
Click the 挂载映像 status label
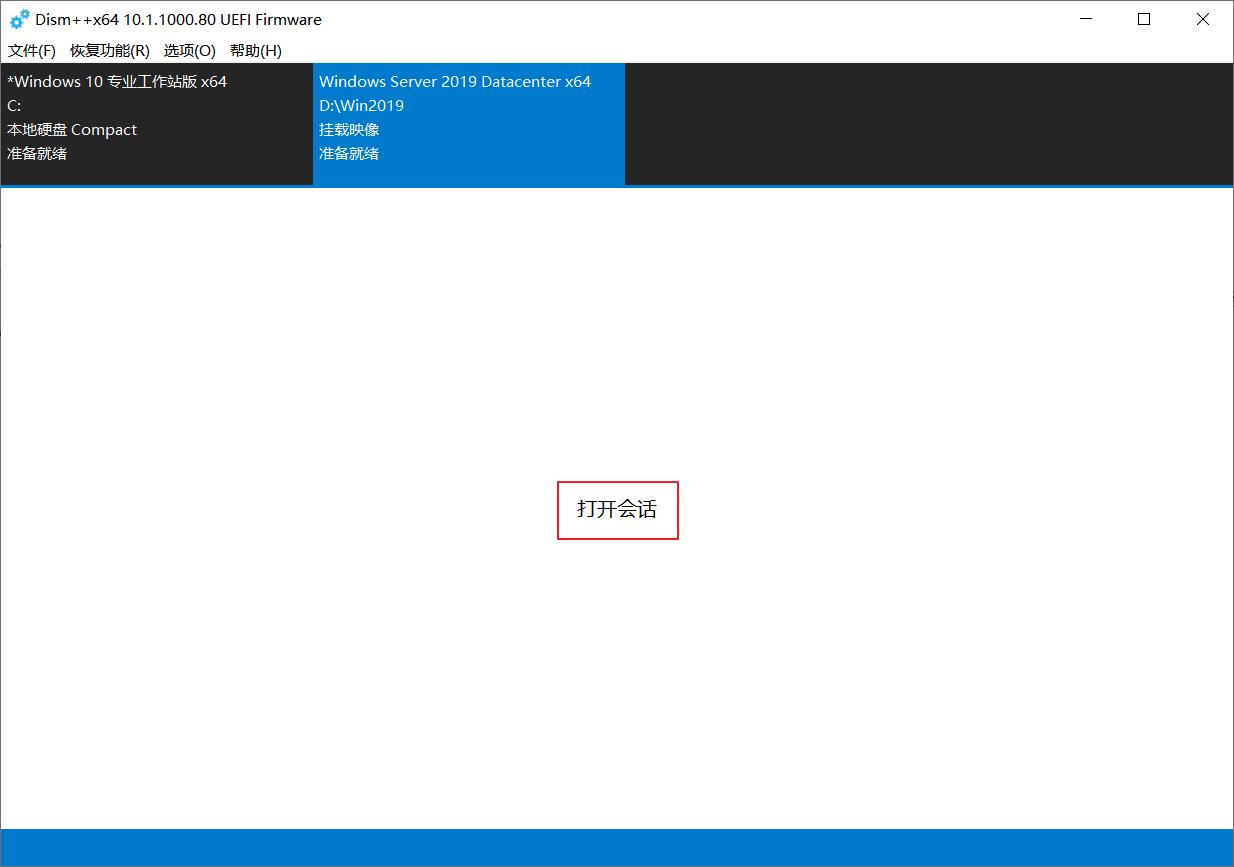click(x=348, y=129)
